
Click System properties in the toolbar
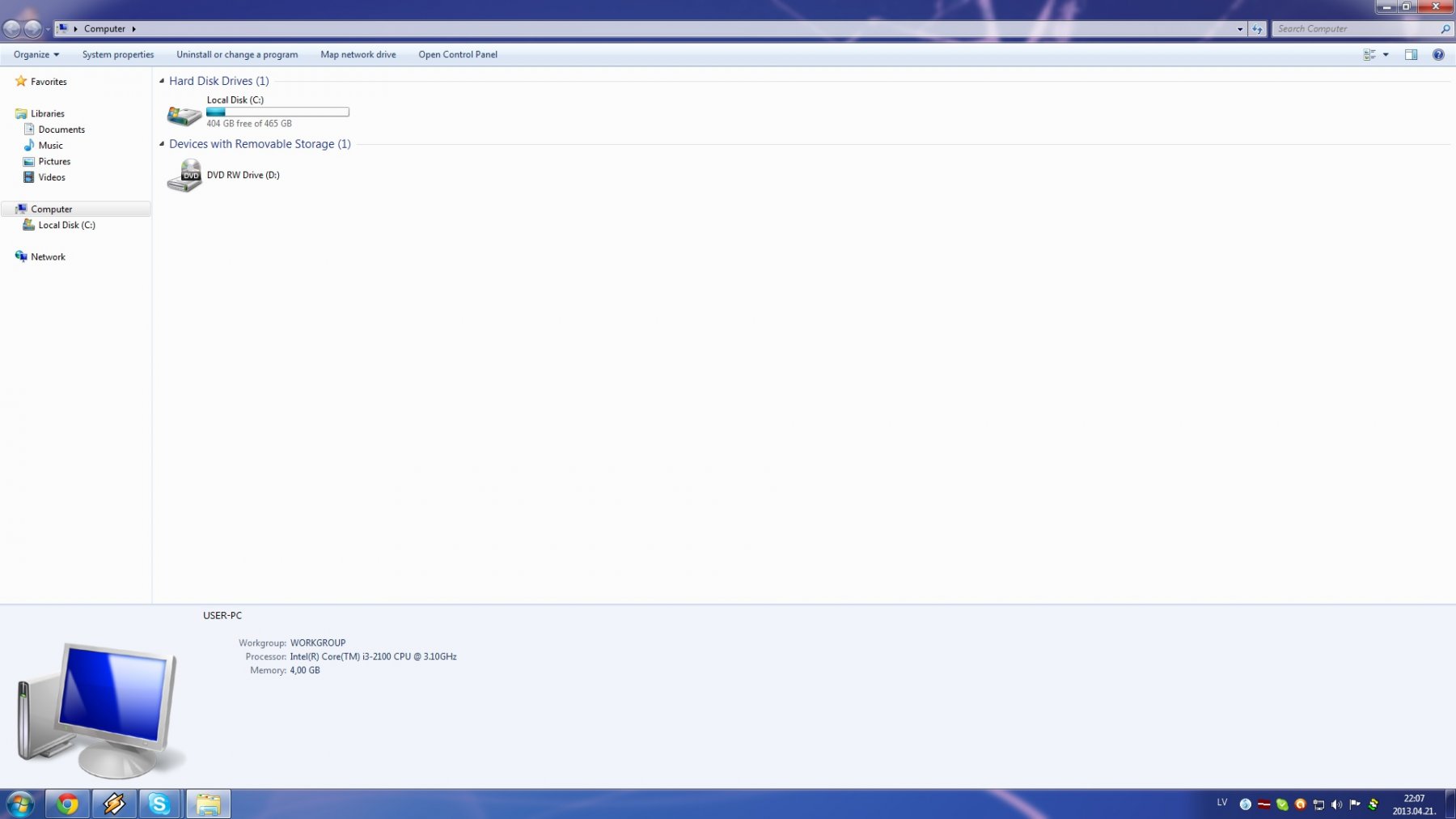pyautogui.click(x=118, y=55)
